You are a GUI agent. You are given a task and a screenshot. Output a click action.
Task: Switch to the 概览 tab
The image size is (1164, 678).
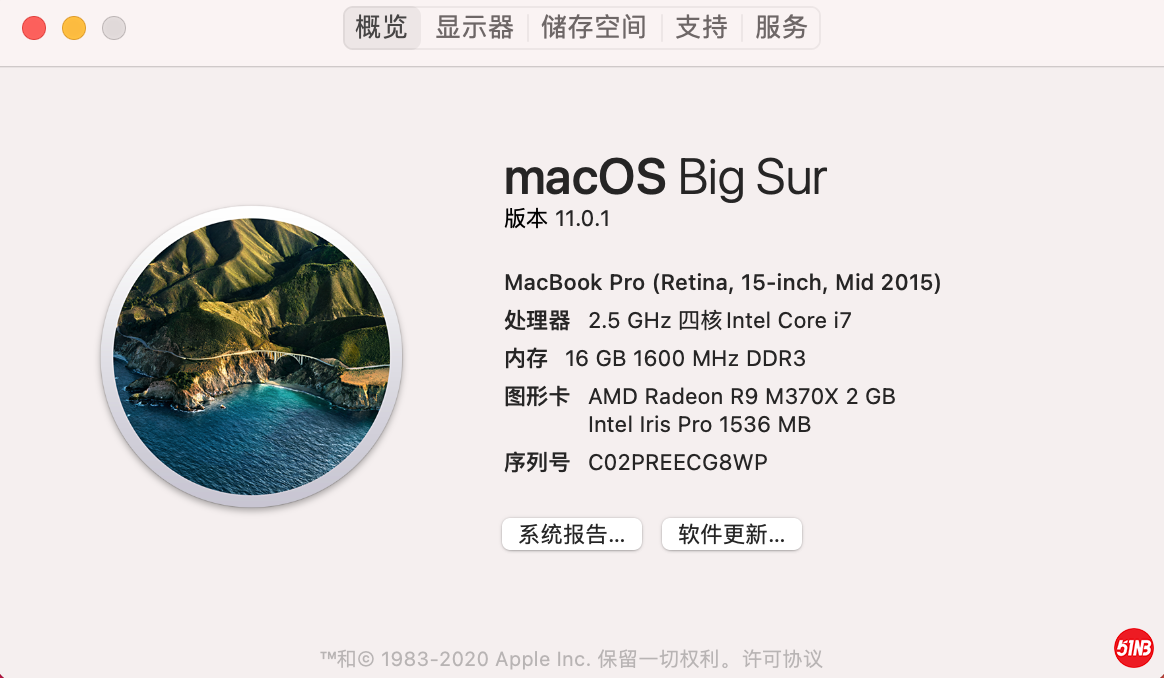382,28
